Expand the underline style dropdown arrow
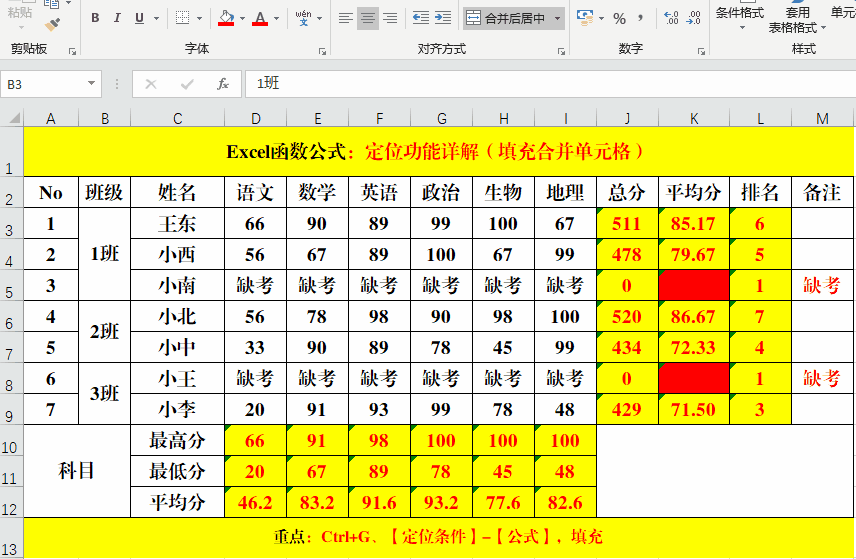The image size is (856, 559). tap(157, 19)
